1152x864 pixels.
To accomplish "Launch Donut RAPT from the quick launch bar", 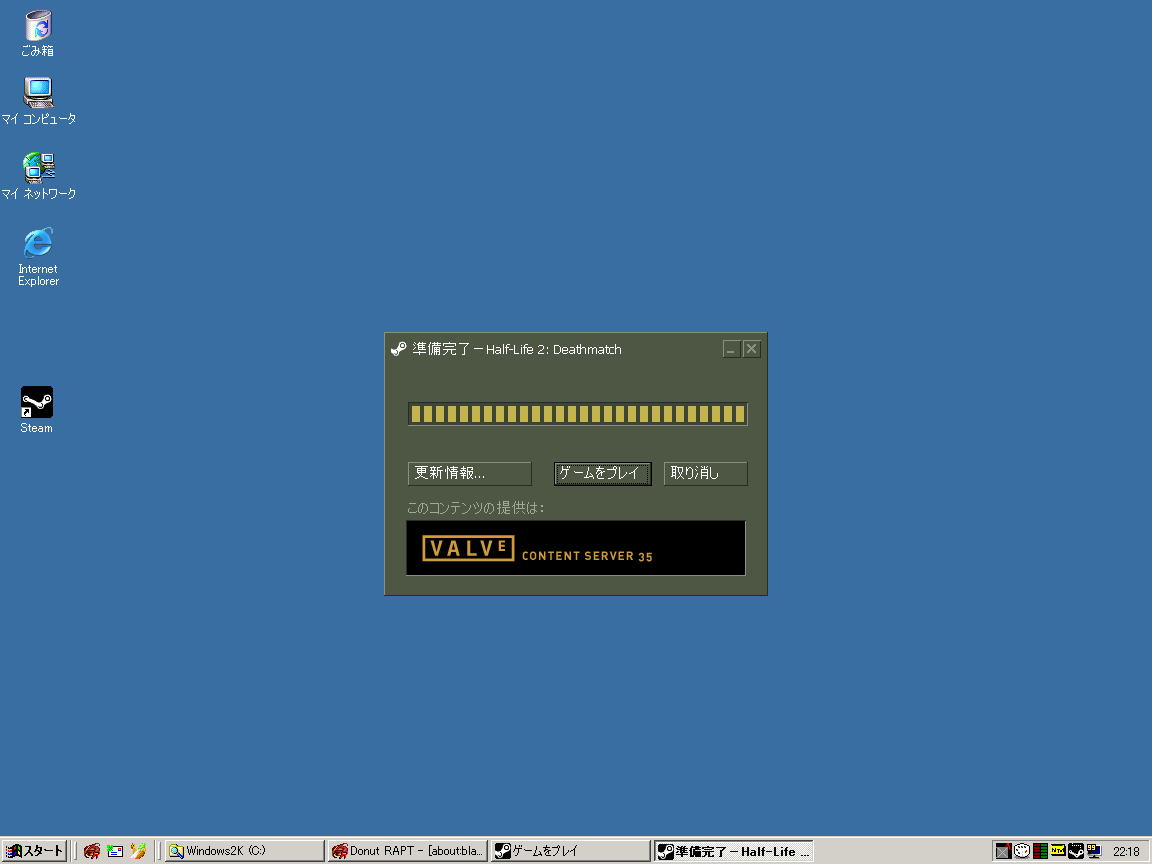I will pyautogui.click(x=92, y=851).
